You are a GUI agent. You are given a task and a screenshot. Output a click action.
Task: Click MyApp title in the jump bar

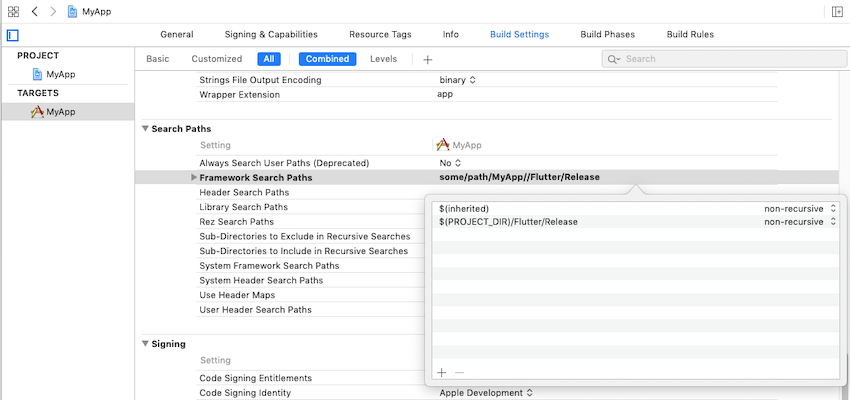pyautogui.click(x=96, y=11)
